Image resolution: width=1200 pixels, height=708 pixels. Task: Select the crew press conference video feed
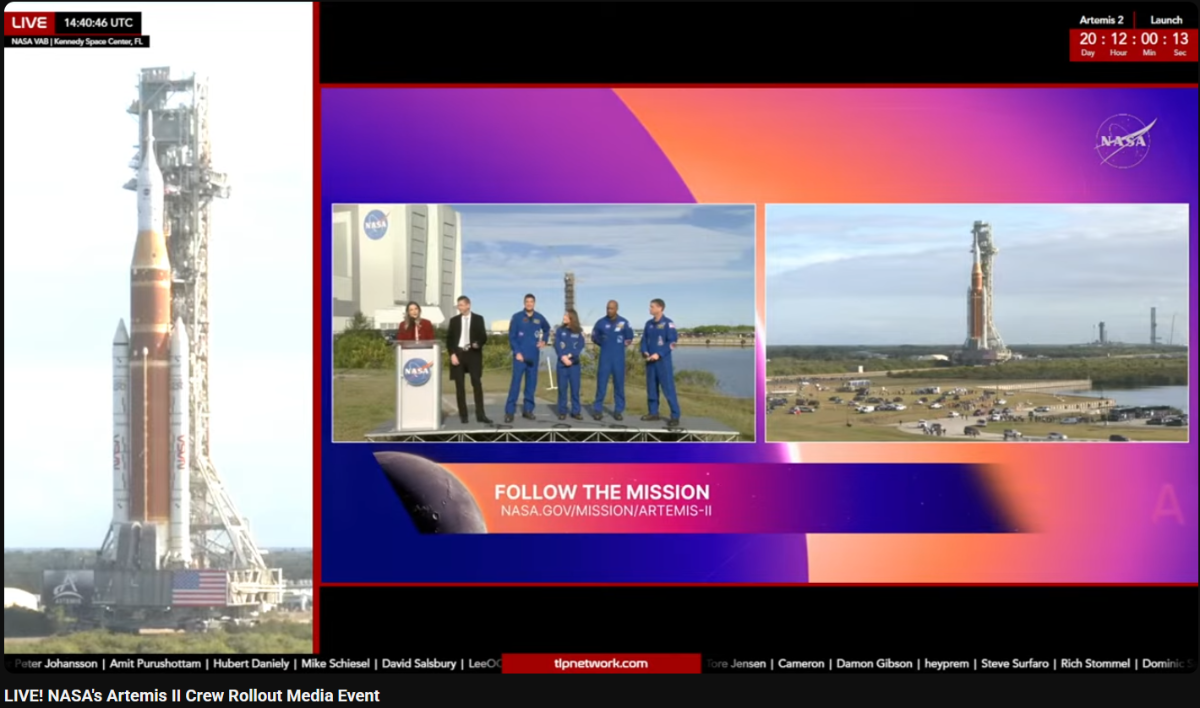pos(543,322)
